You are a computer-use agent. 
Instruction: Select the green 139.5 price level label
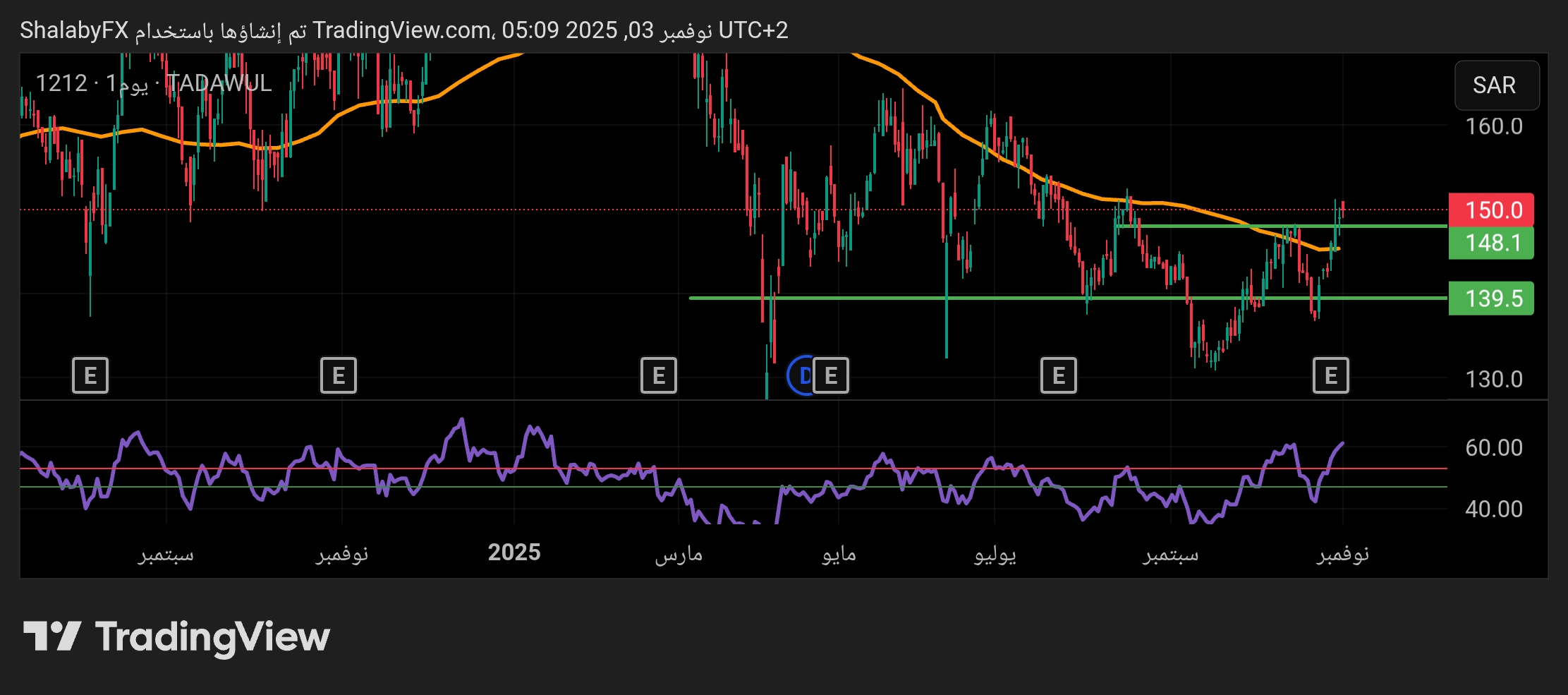coord(1490,298)
